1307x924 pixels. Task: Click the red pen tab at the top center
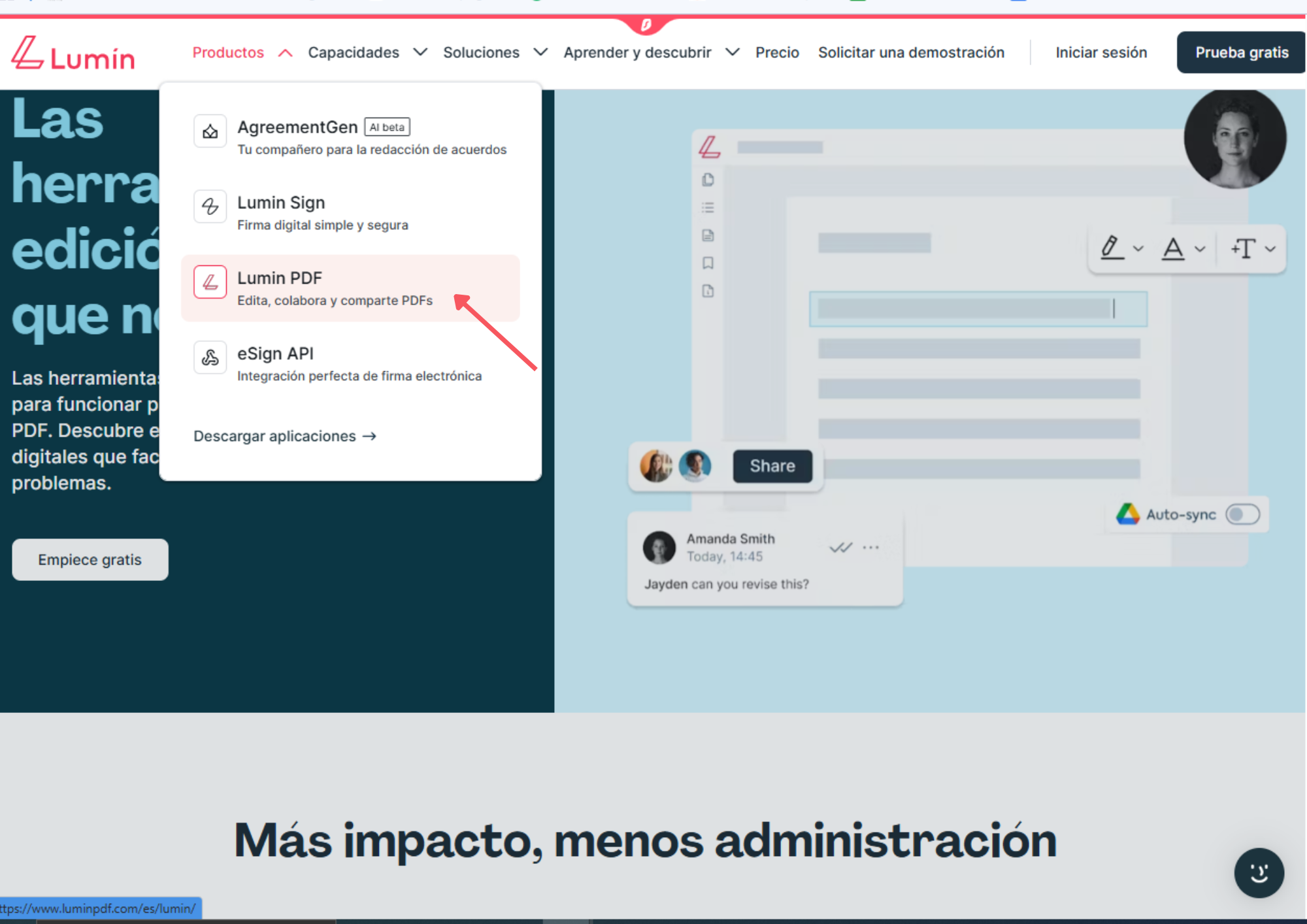click(646, 25)
